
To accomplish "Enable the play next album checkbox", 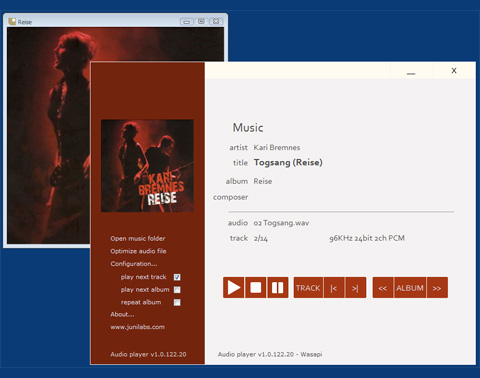I will 177,290.
